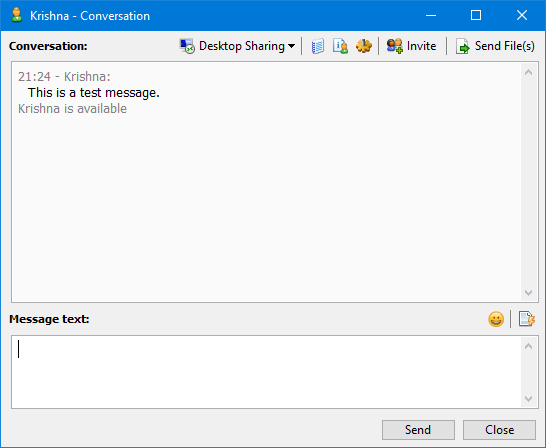Image resolution: width=546 pixels, height=448 pixels.
Task: Click conversation scrollbar up arrow
Action: (x=529, y=72)
